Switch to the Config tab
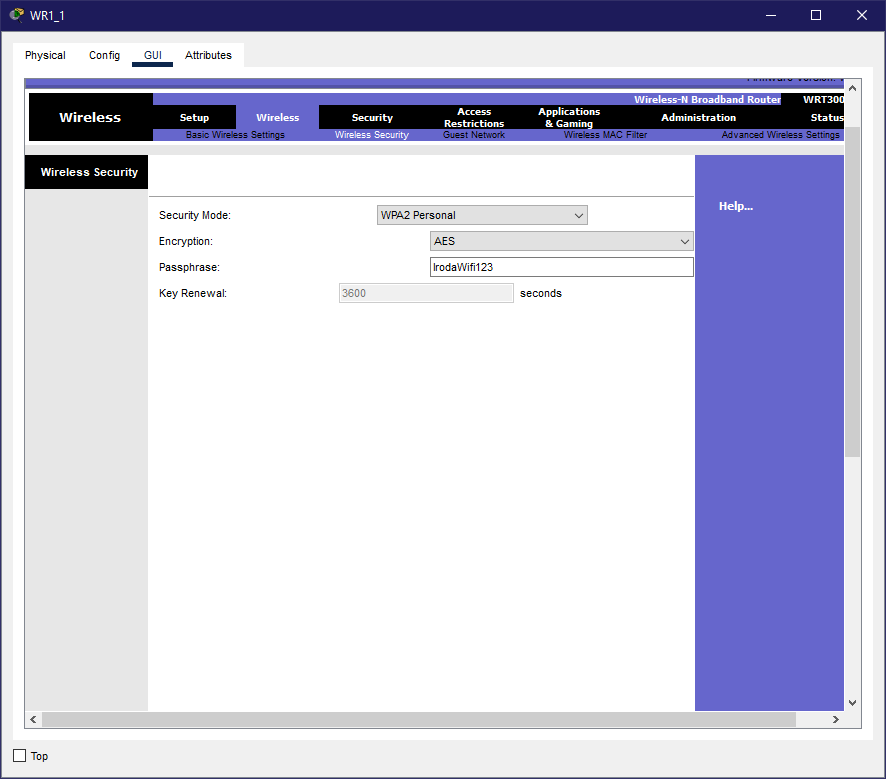886x779 pixels. click(x=104, y=55)
